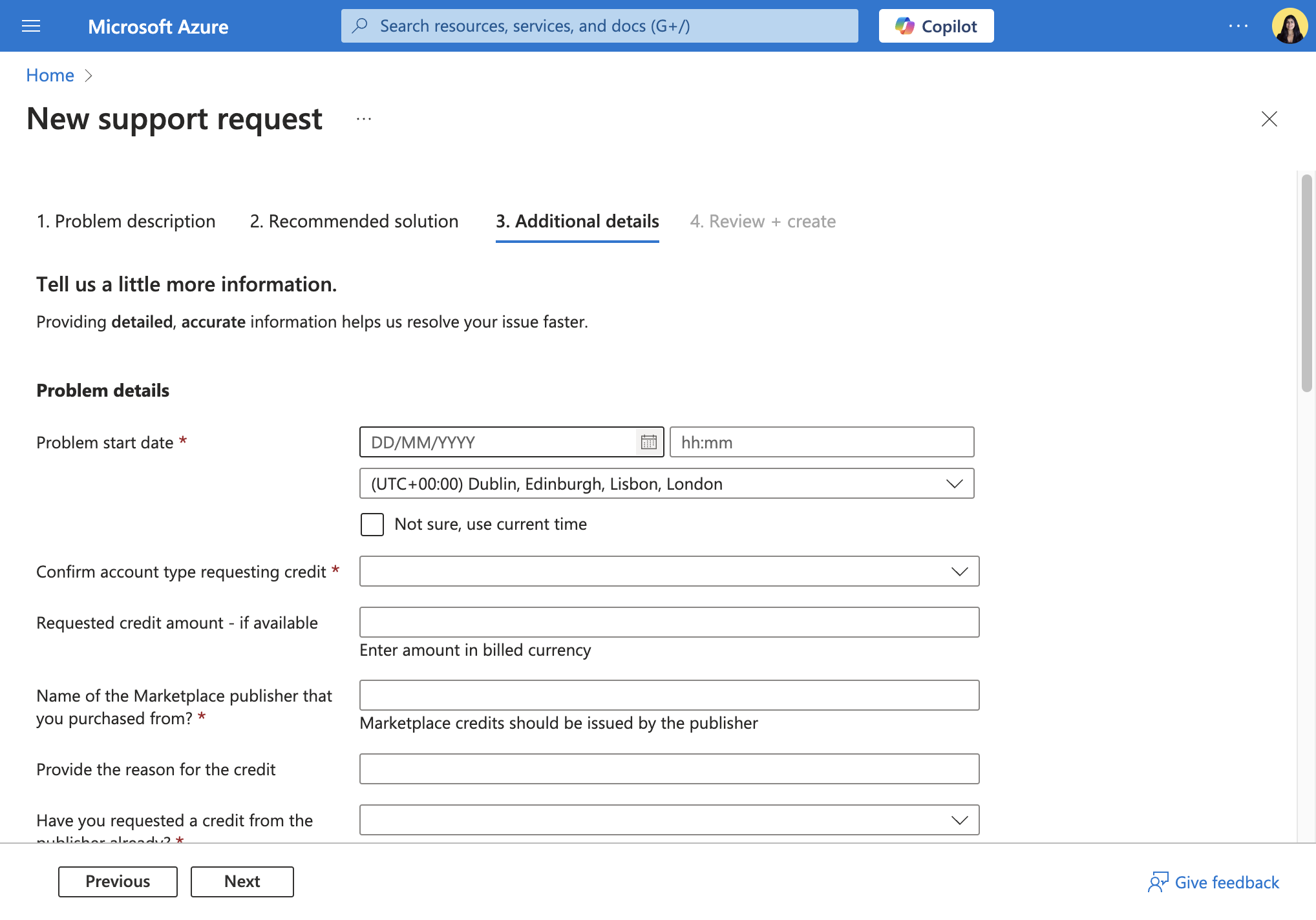Click the vertical scrollbar thumb
This screenshot has width=1316, height=920.
tap(1307, 282)
